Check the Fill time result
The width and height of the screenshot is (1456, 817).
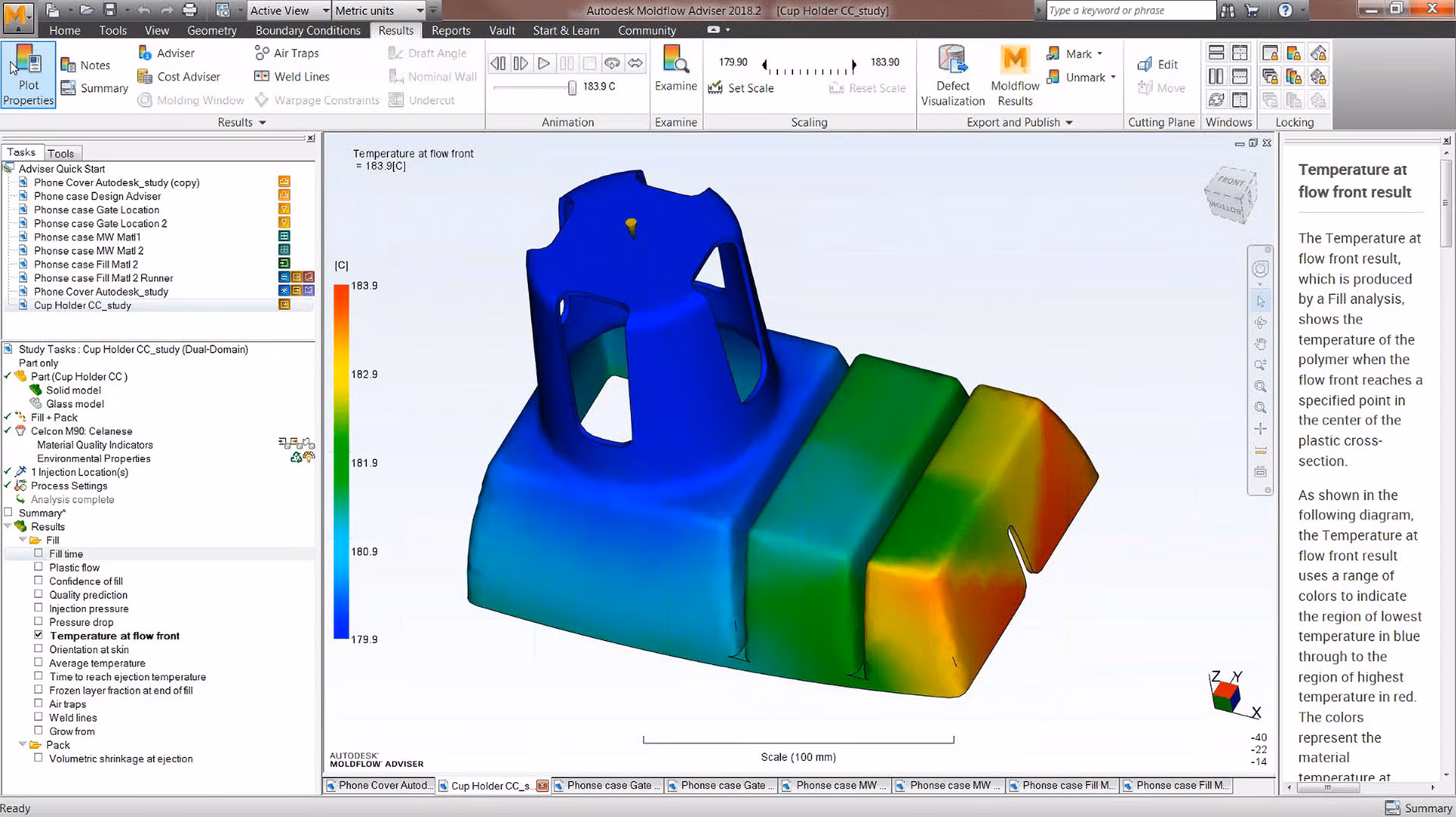point(38,553)
